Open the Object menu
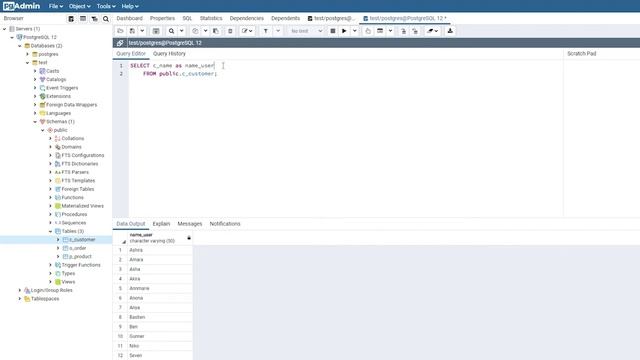Screen dimensions: 640x360 pos(80,6)
